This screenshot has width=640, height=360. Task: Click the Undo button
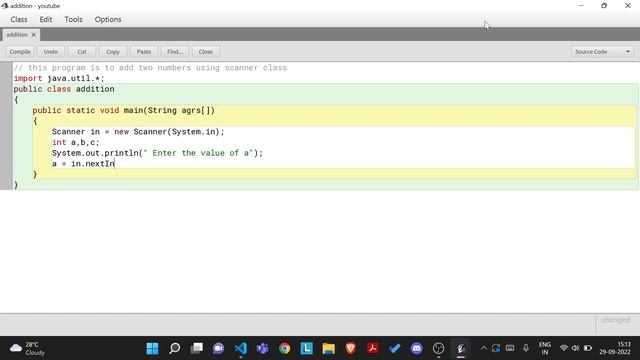click(51, 52)
